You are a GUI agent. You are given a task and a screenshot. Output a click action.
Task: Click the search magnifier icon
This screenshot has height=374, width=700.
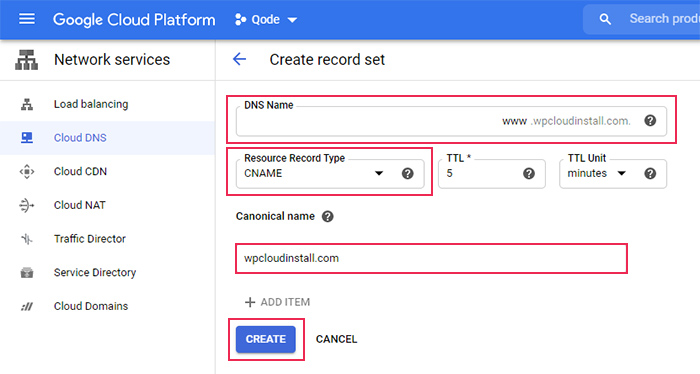(x=605, y=19)
